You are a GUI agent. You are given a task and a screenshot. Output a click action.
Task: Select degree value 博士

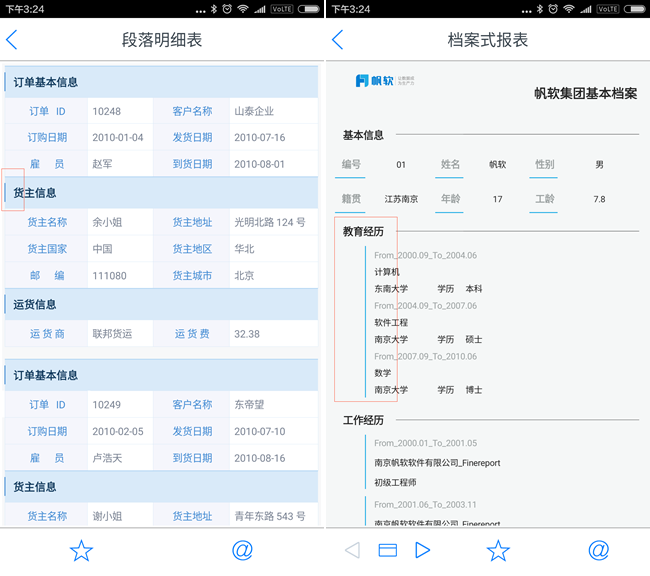coord(473,390)
